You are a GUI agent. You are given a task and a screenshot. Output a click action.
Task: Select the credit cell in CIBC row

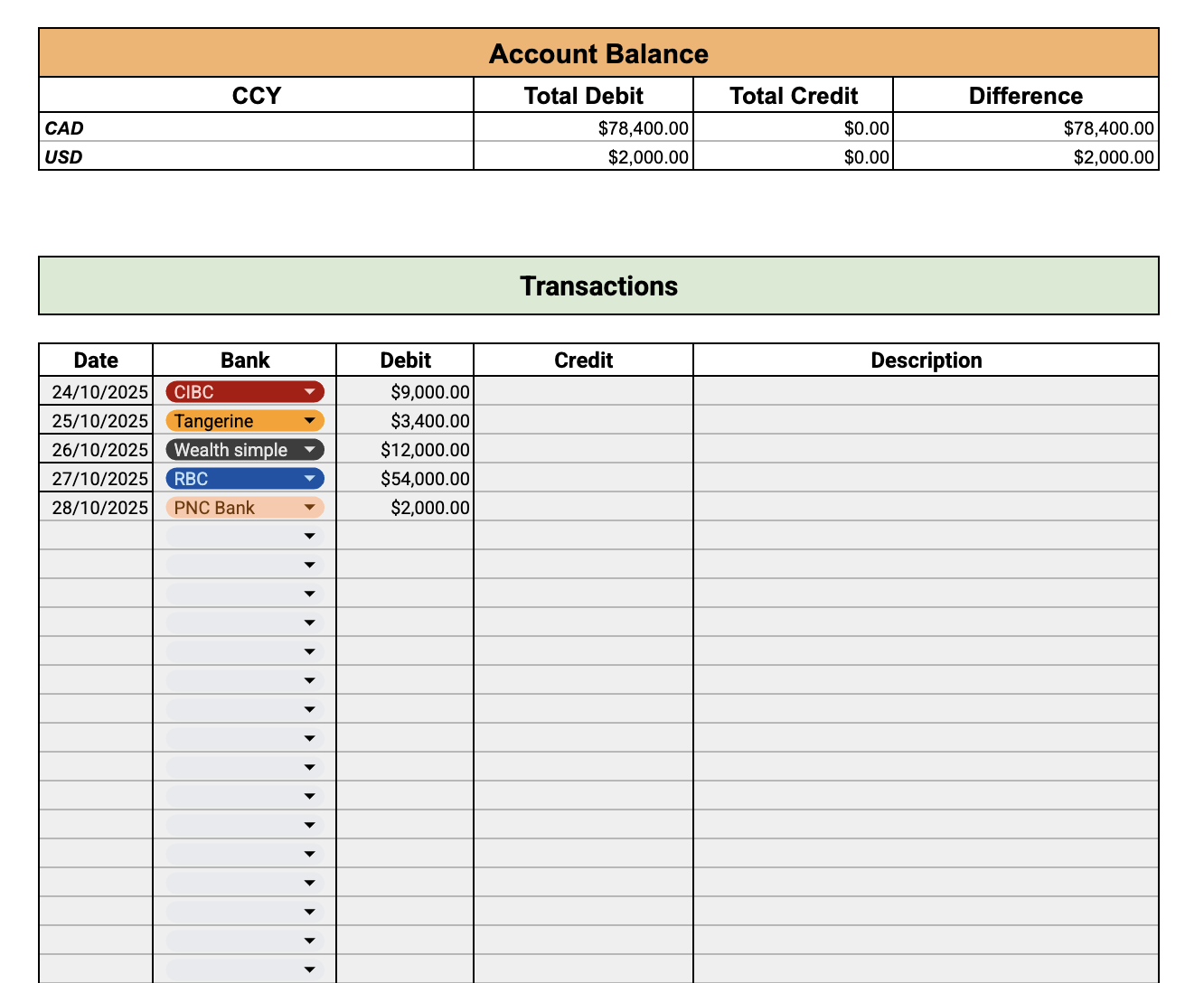583,392
